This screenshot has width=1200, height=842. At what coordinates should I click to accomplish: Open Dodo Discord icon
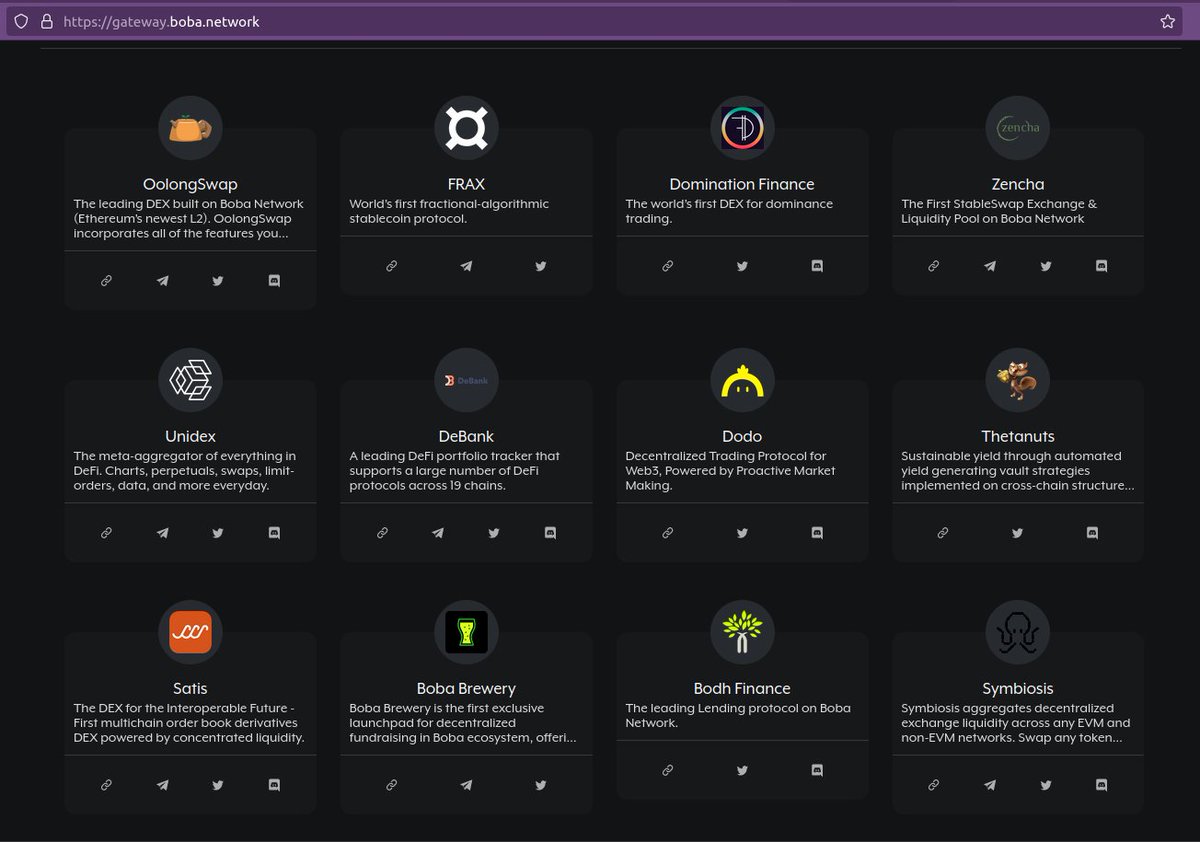coord(817,533)
